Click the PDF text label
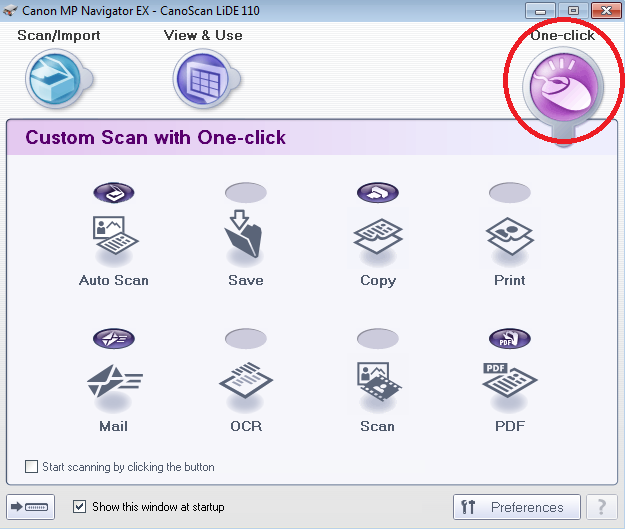The image size is (625, 529). (510, 426)
